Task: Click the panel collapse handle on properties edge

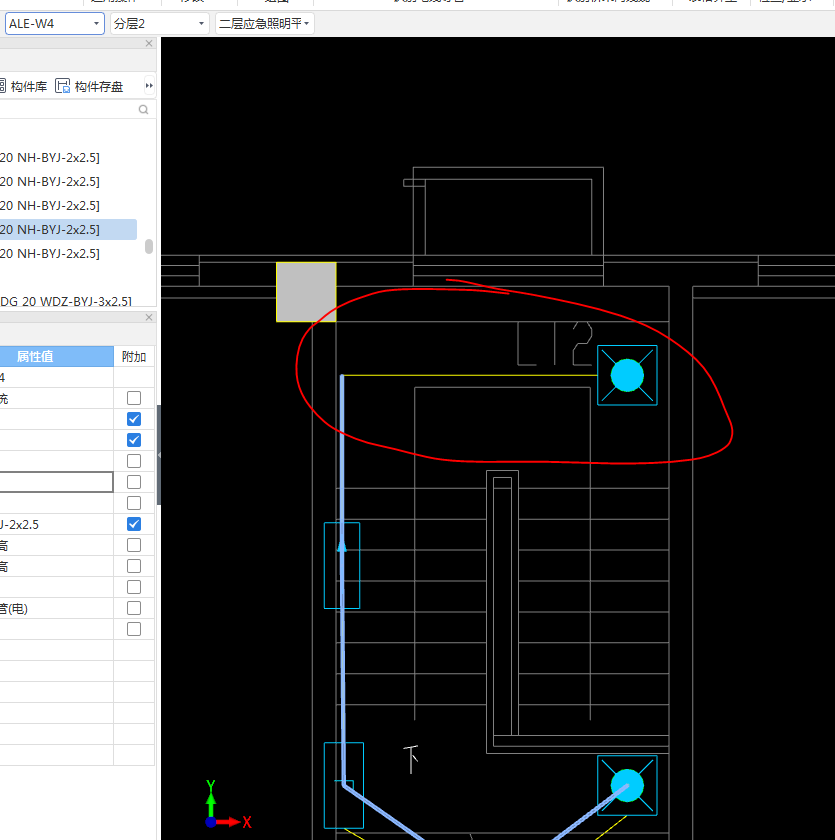Action: coord(159,455)
